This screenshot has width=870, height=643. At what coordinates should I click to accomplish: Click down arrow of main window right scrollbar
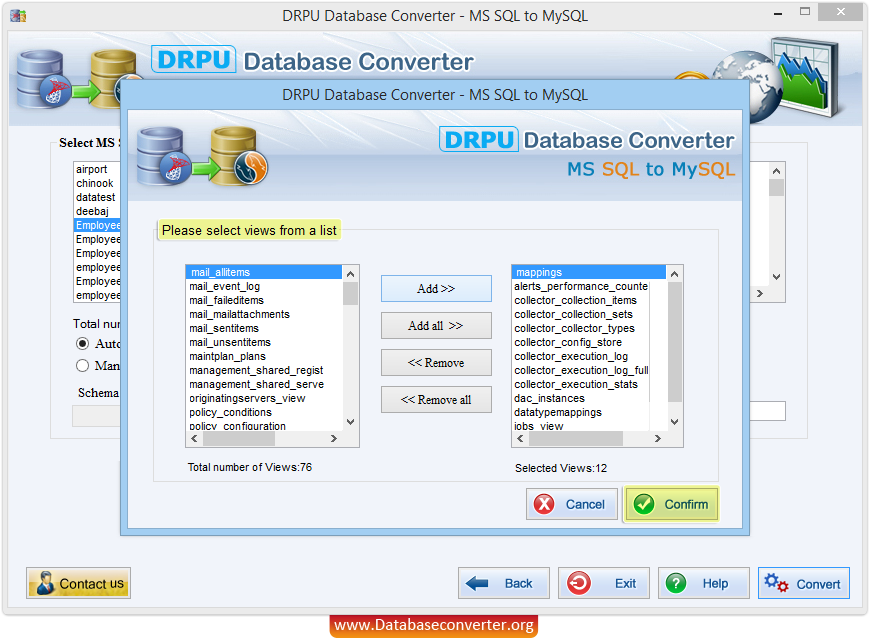pos(777,276)
